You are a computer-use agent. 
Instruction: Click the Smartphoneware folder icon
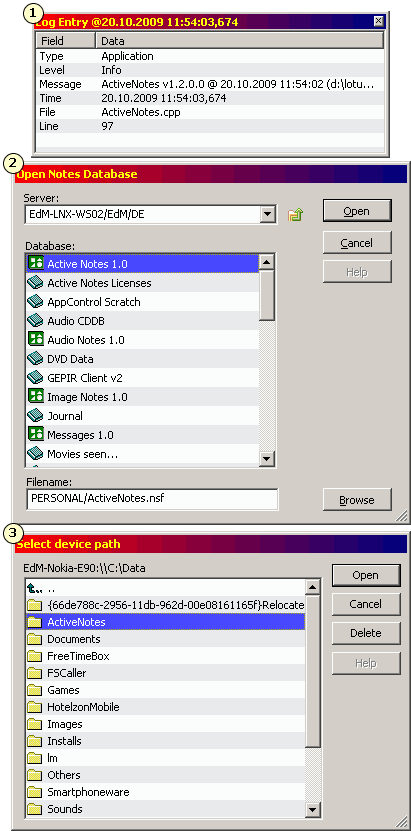pyautogui.click(x=35, y=792)
